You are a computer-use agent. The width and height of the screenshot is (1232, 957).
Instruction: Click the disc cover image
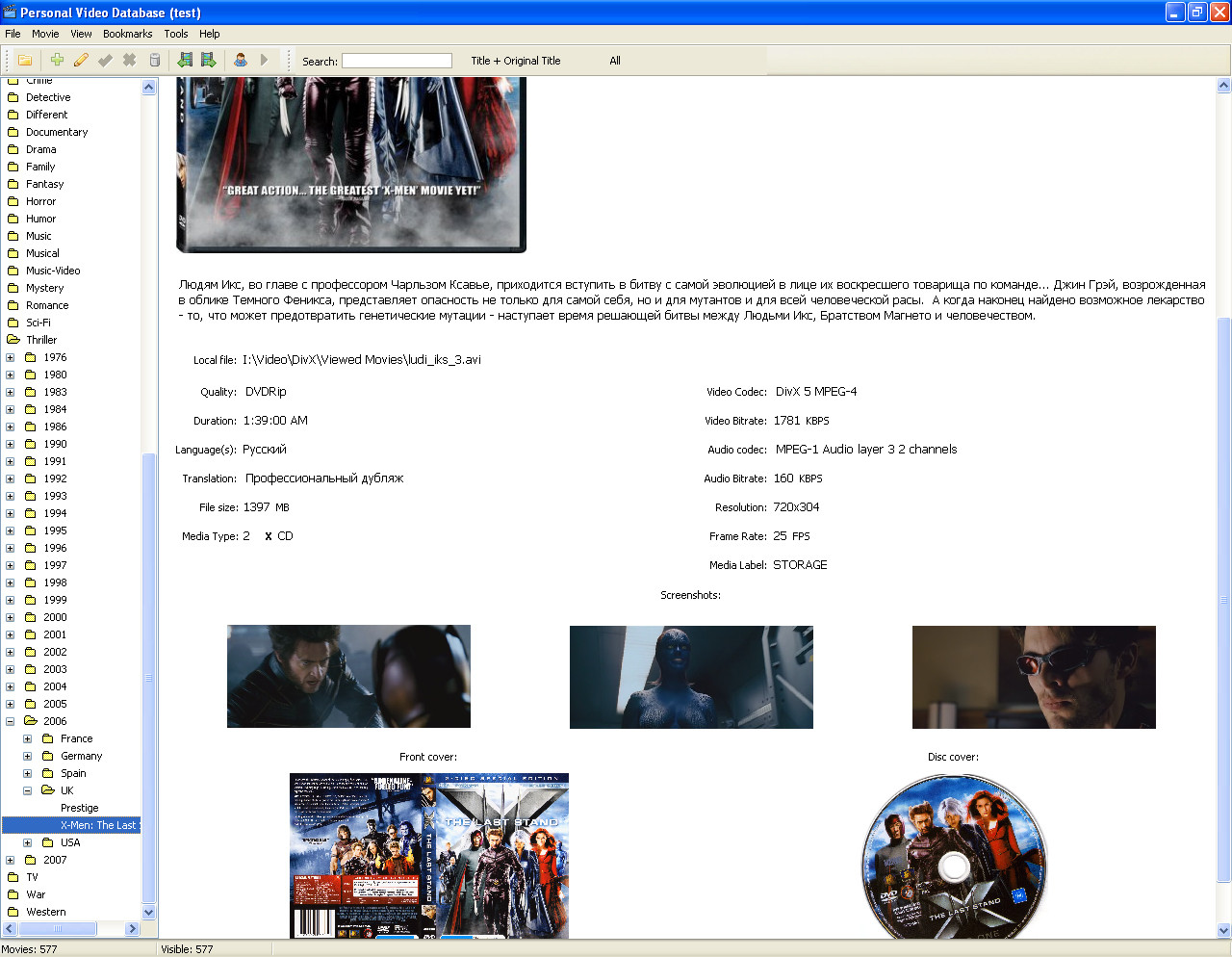pos(954,856)
